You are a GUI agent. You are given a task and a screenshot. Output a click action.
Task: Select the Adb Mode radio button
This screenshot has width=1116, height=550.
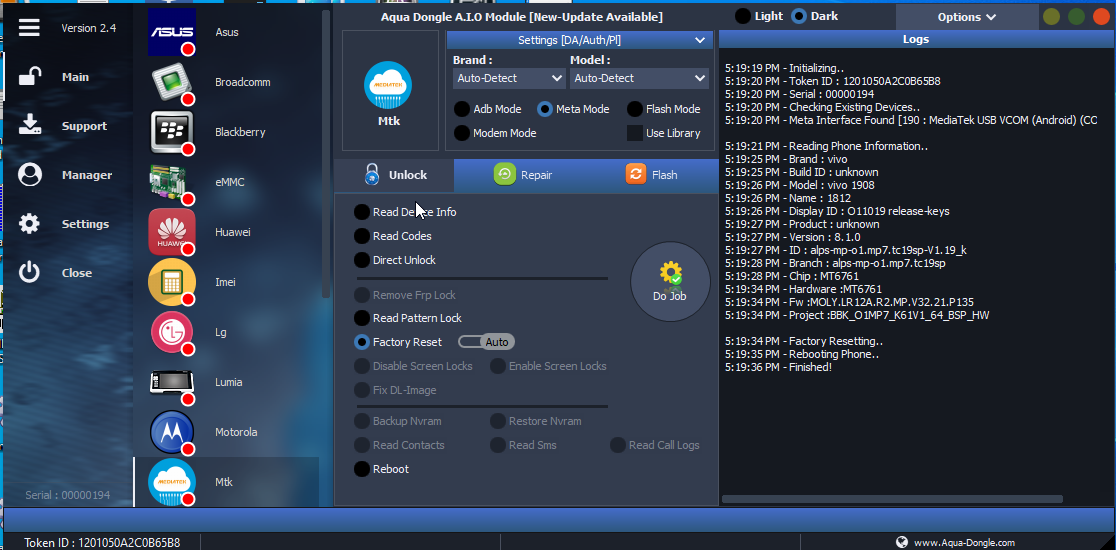462,109
